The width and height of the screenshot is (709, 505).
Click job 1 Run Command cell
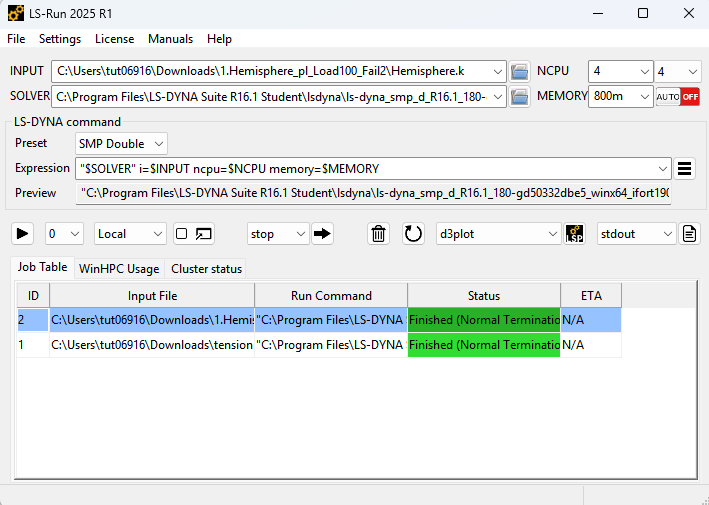click(x=331, y=345)
